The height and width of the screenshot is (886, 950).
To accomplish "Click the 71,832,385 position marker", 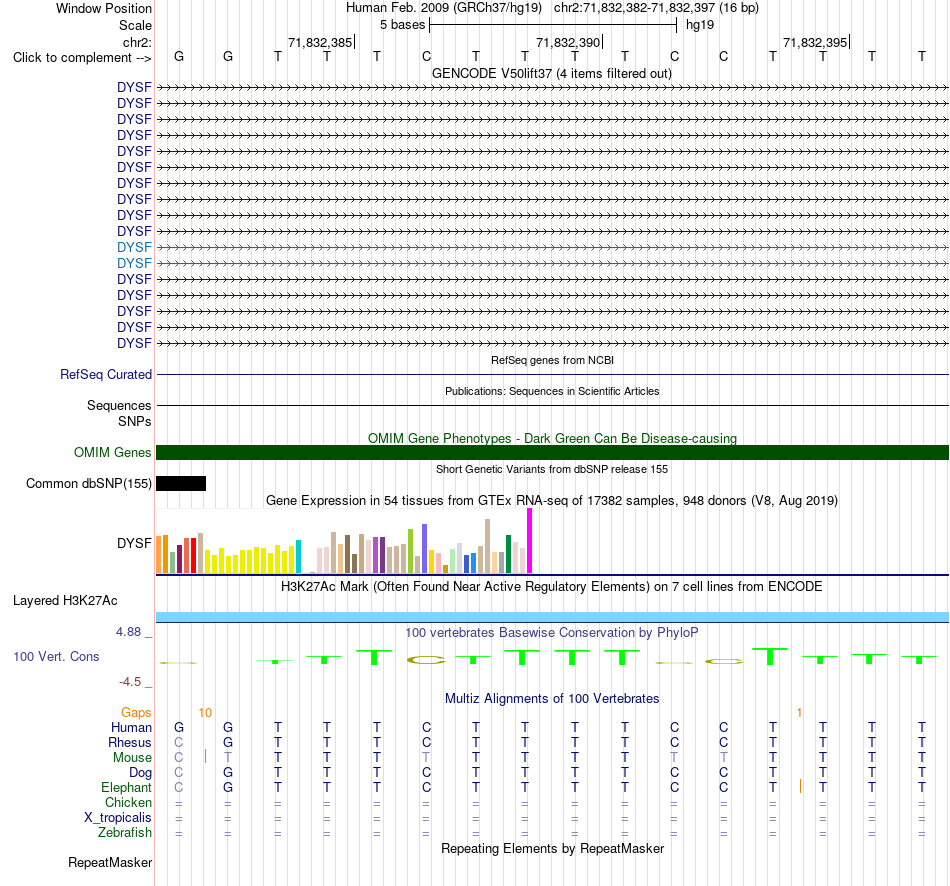I will (321, 42).
